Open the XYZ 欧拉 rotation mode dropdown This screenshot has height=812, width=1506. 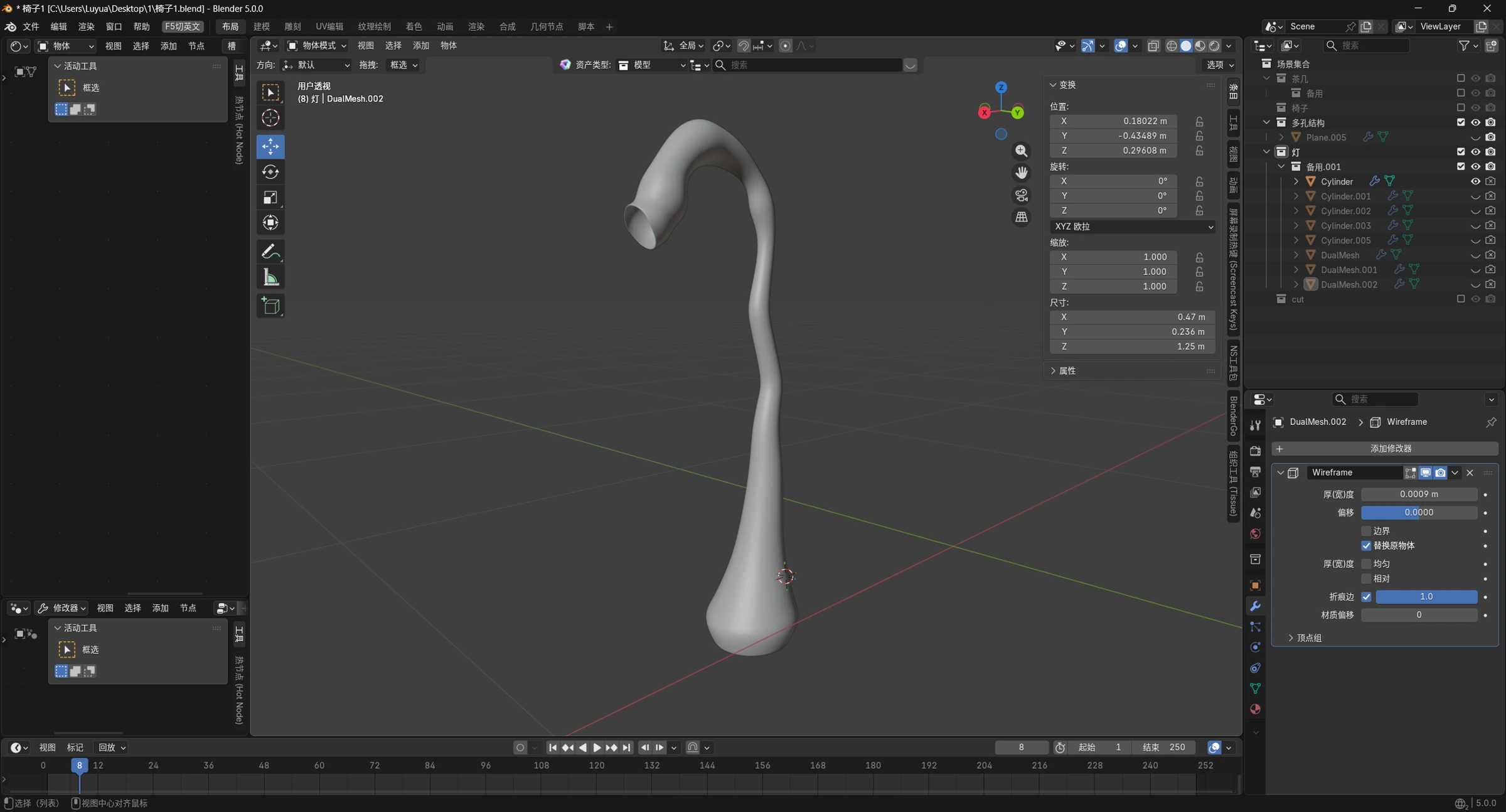tap(1133, 227)
